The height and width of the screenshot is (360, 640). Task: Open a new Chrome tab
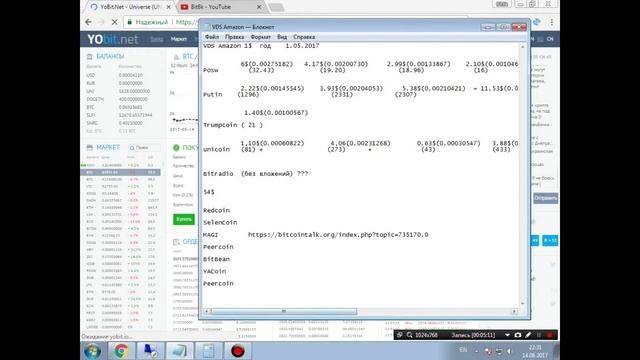coord(276,7)
